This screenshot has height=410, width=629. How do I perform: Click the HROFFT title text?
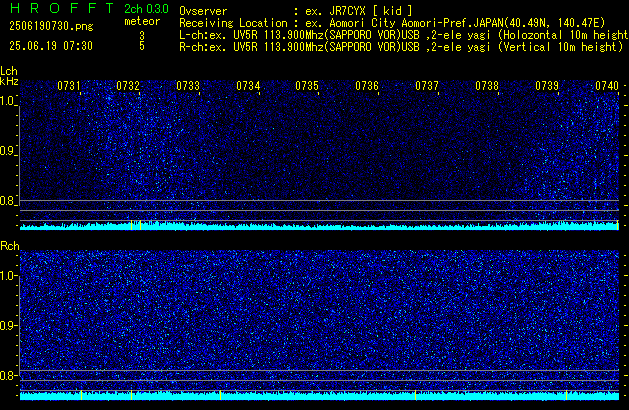(62, 8)
